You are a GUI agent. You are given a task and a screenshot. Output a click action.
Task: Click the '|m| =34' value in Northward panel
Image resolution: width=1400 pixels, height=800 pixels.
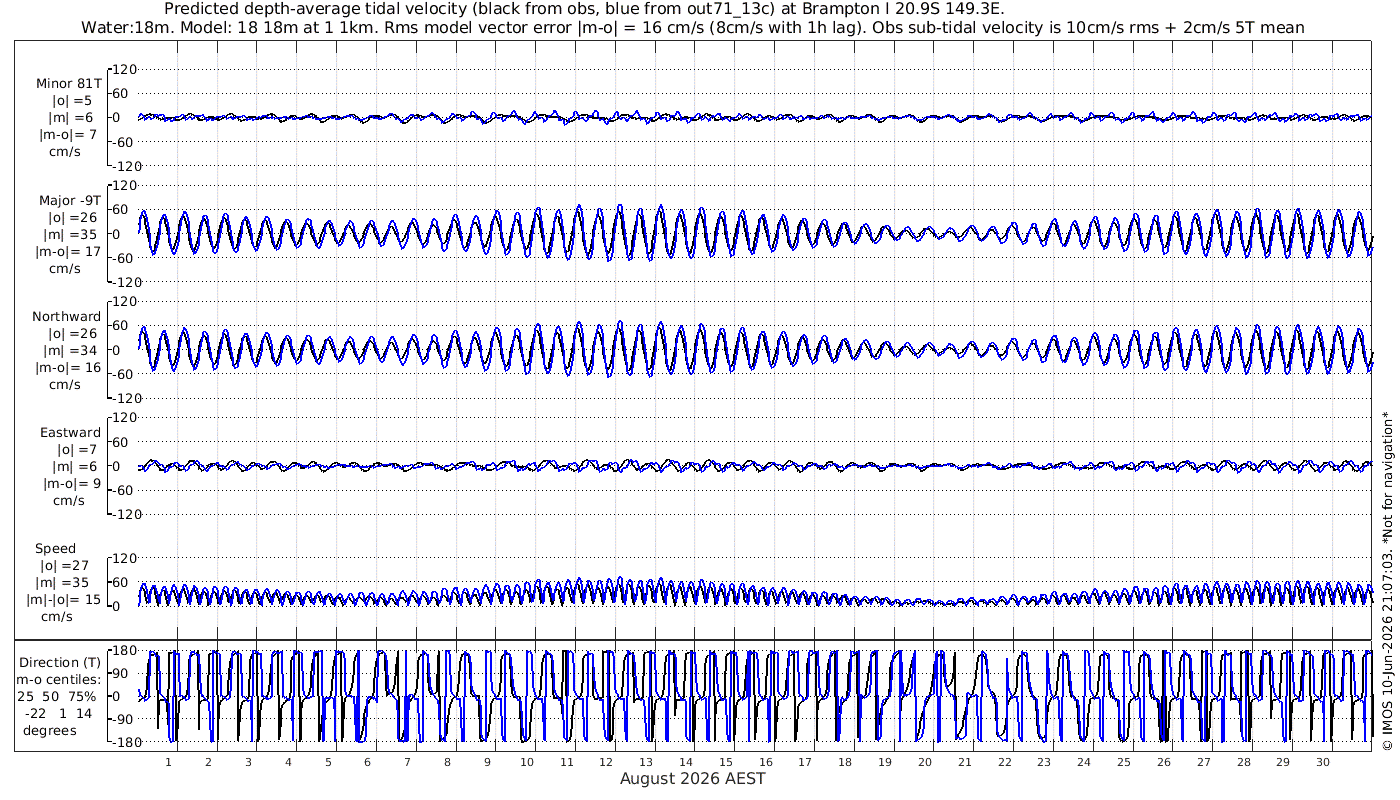pyautogui.click(x=71, y=351)
